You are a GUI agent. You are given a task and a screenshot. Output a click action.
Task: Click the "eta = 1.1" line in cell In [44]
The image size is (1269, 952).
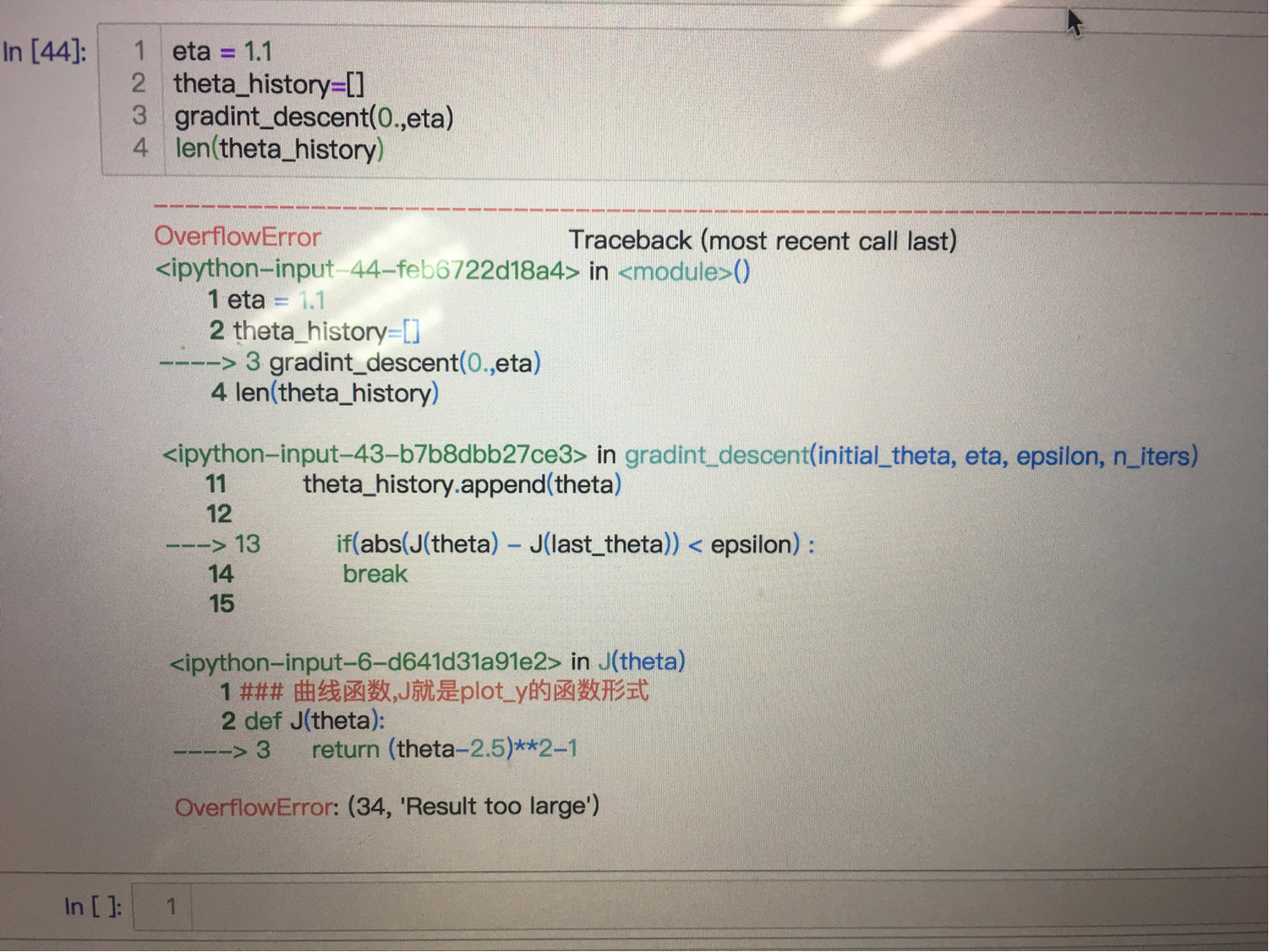click(x=222, y=52)
